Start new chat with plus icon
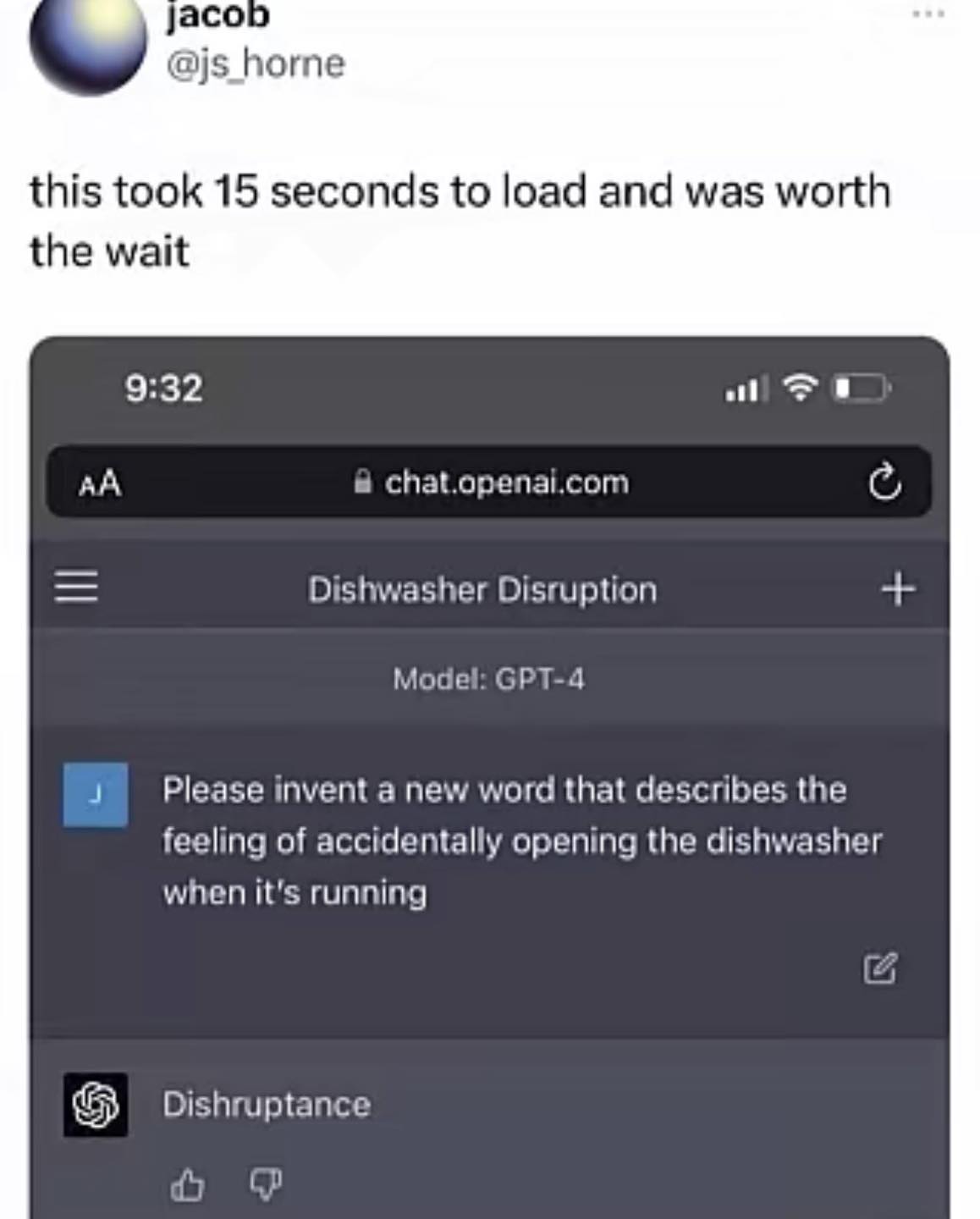 click(898, 588)
